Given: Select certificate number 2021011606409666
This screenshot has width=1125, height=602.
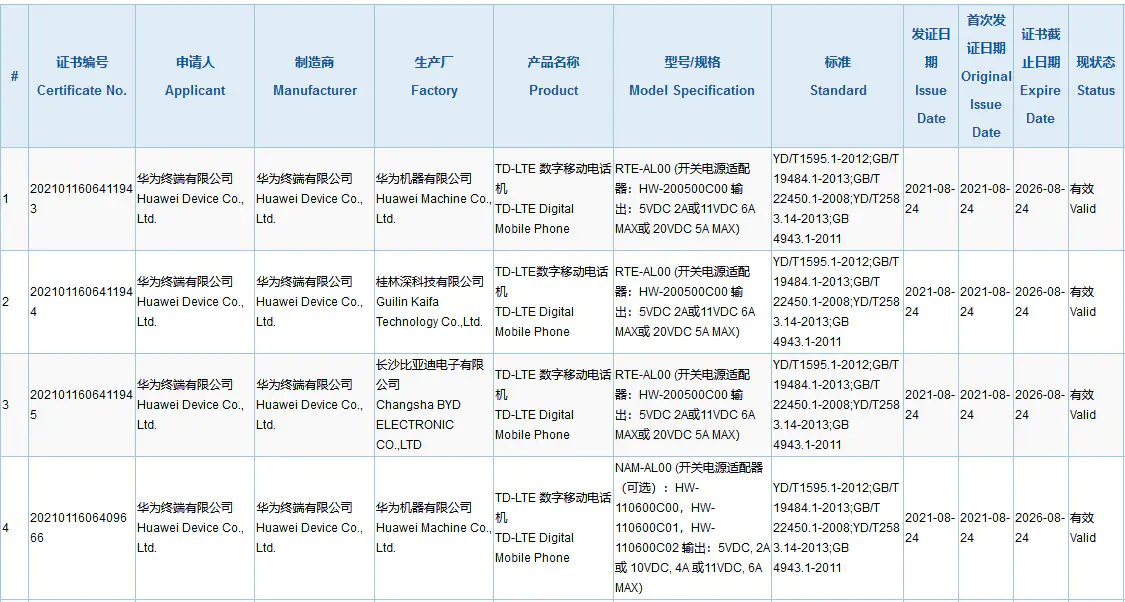Looking at the screenshot, I should (x=82, y=527).
